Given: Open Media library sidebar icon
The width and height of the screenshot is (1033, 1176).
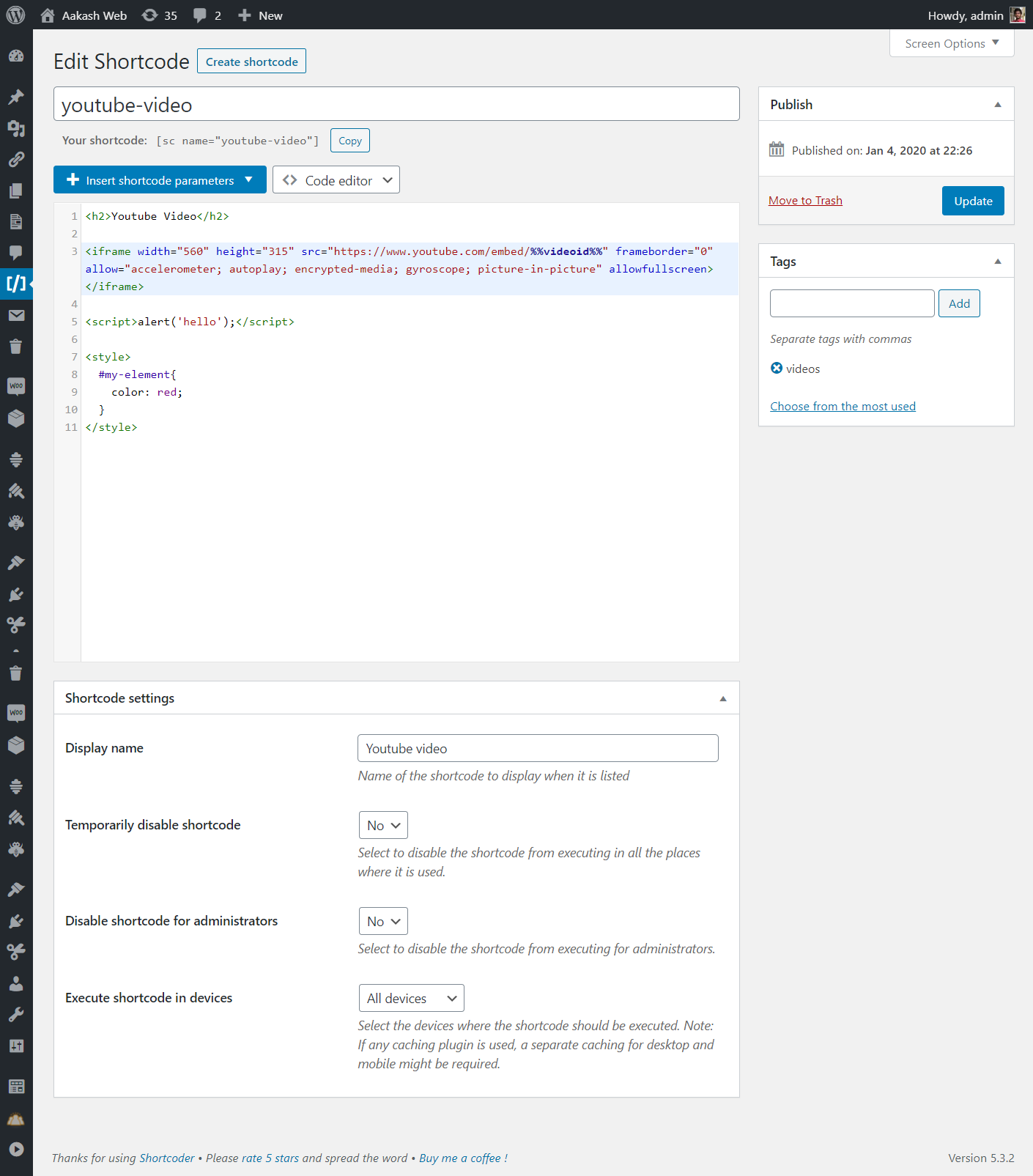Looking at the screenshot, I should 16,128.
